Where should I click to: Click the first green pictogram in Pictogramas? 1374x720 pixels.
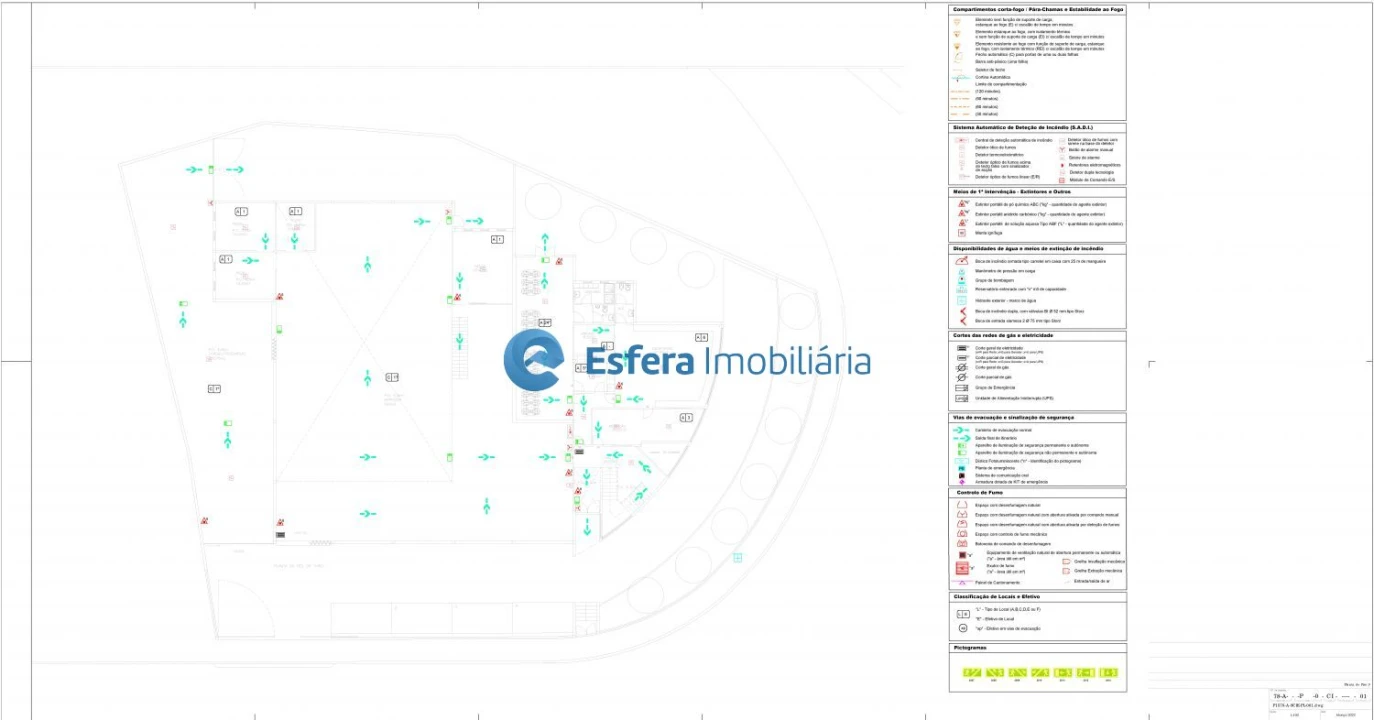coord(969,672)
